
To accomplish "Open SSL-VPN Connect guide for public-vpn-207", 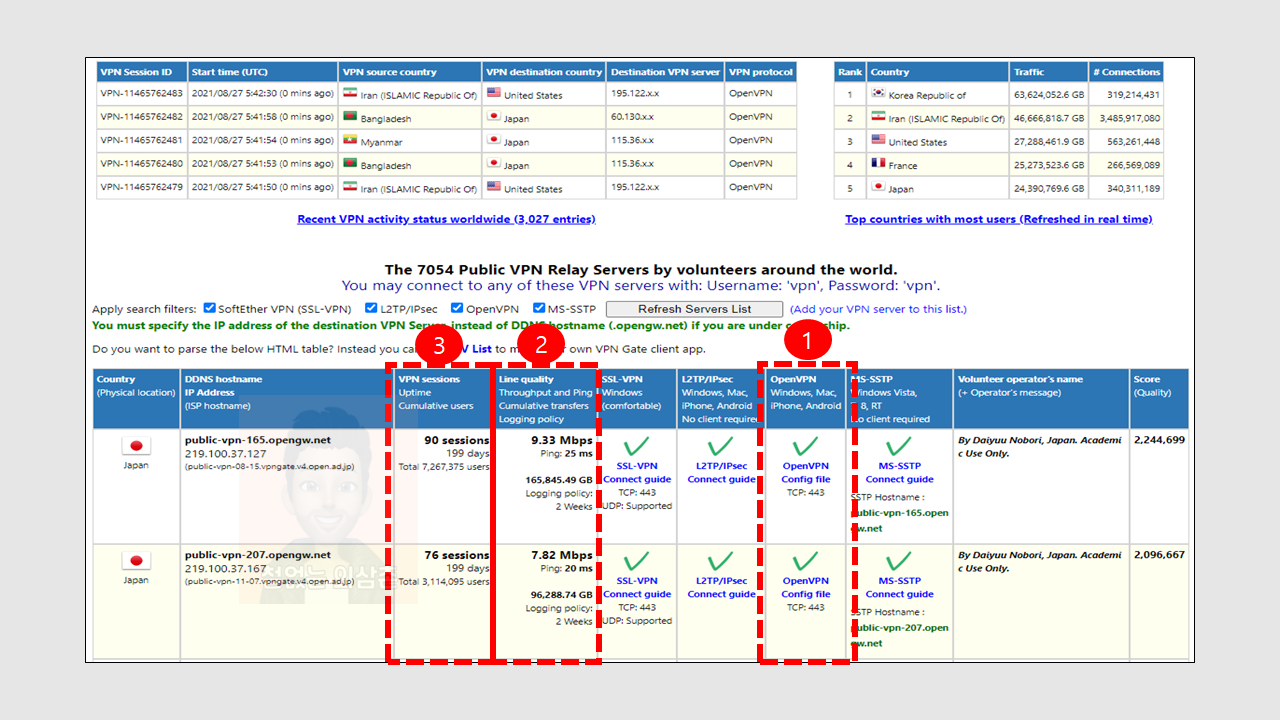I will 637,587.
